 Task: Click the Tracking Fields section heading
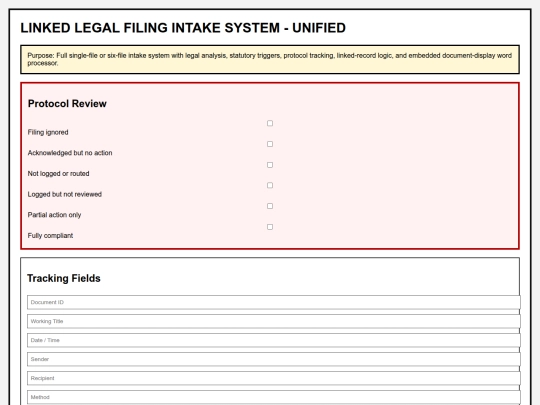coord(64,278)
